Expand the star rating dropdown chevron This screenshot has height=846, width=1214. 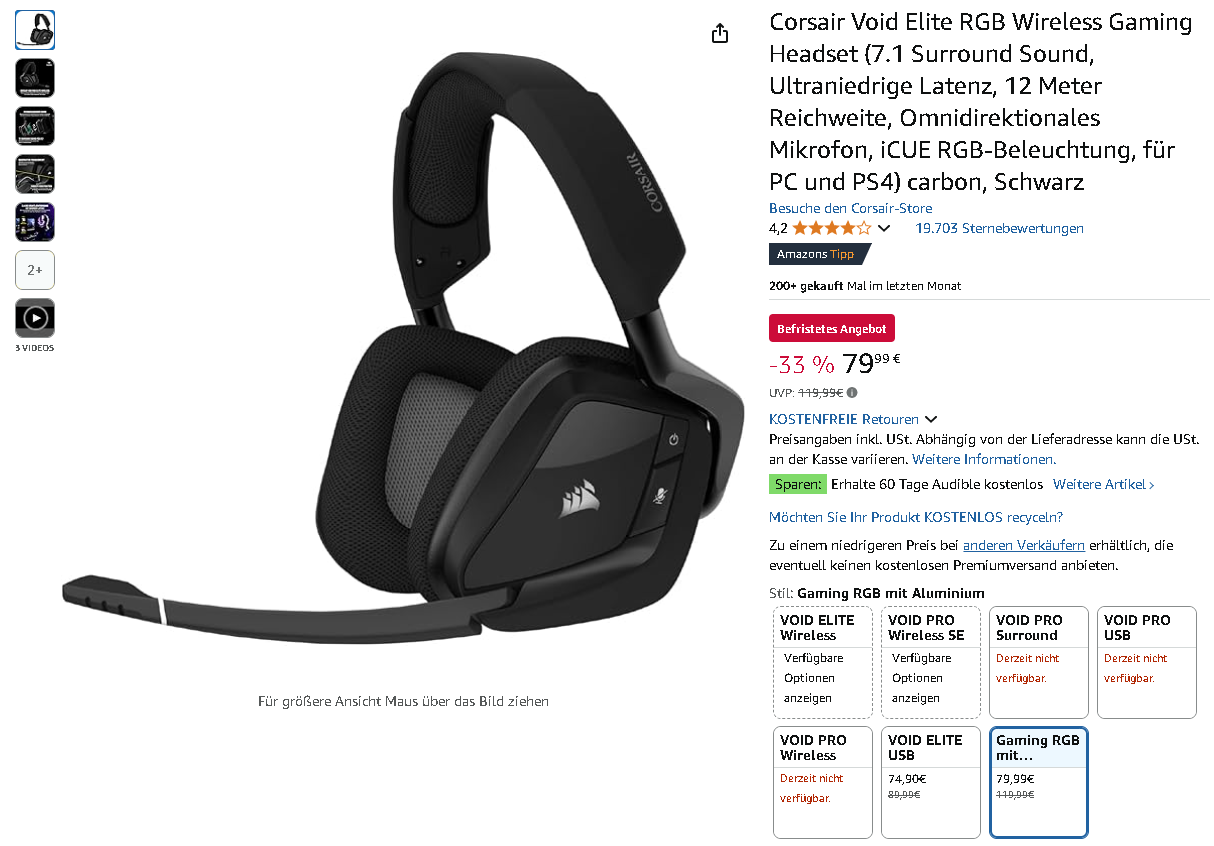(x=884, y=228)
